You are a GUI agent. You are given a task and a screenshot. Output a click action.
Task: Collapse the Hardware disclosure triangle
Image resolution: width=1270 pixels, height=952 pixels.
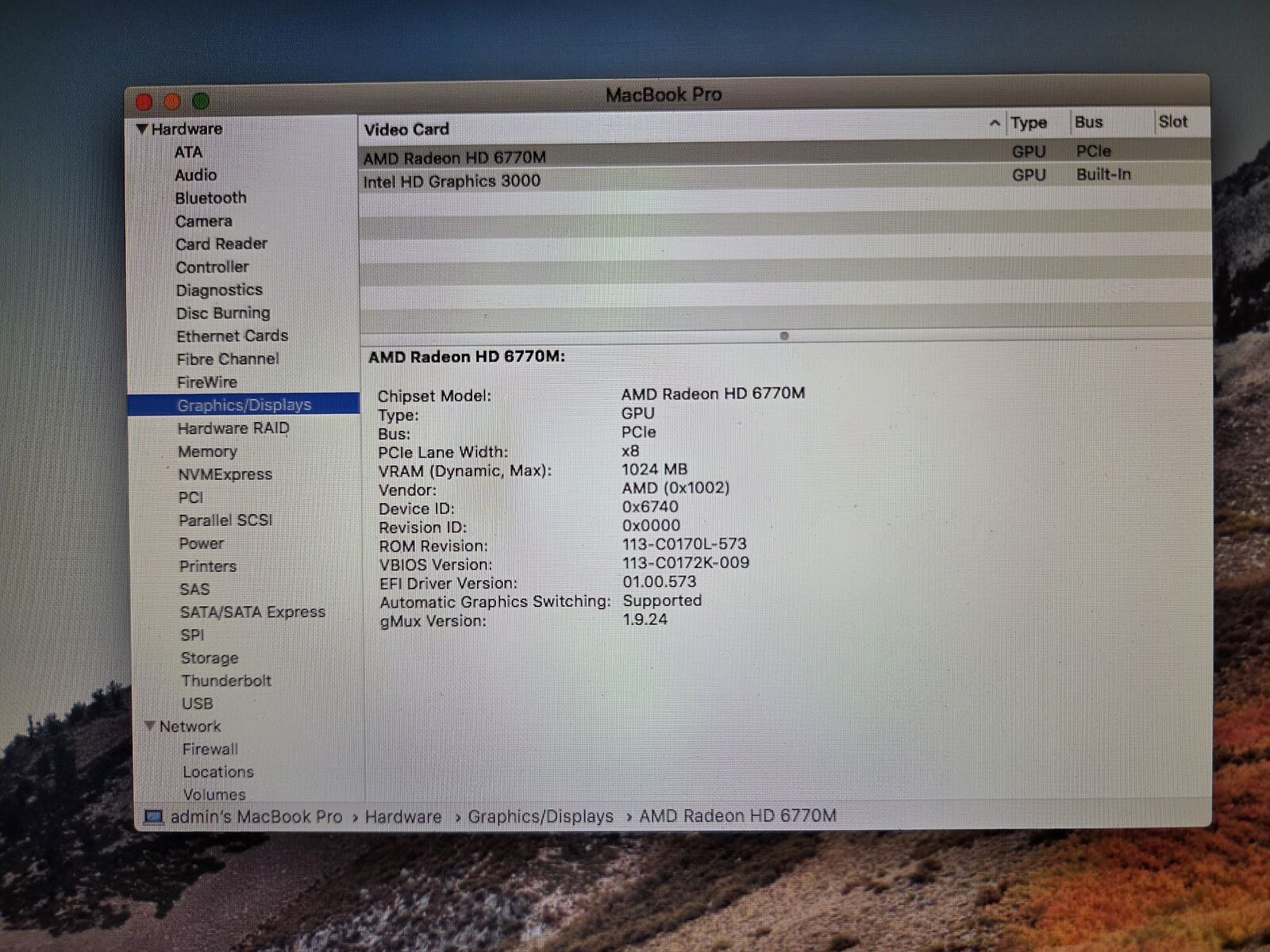pos(142,129)
